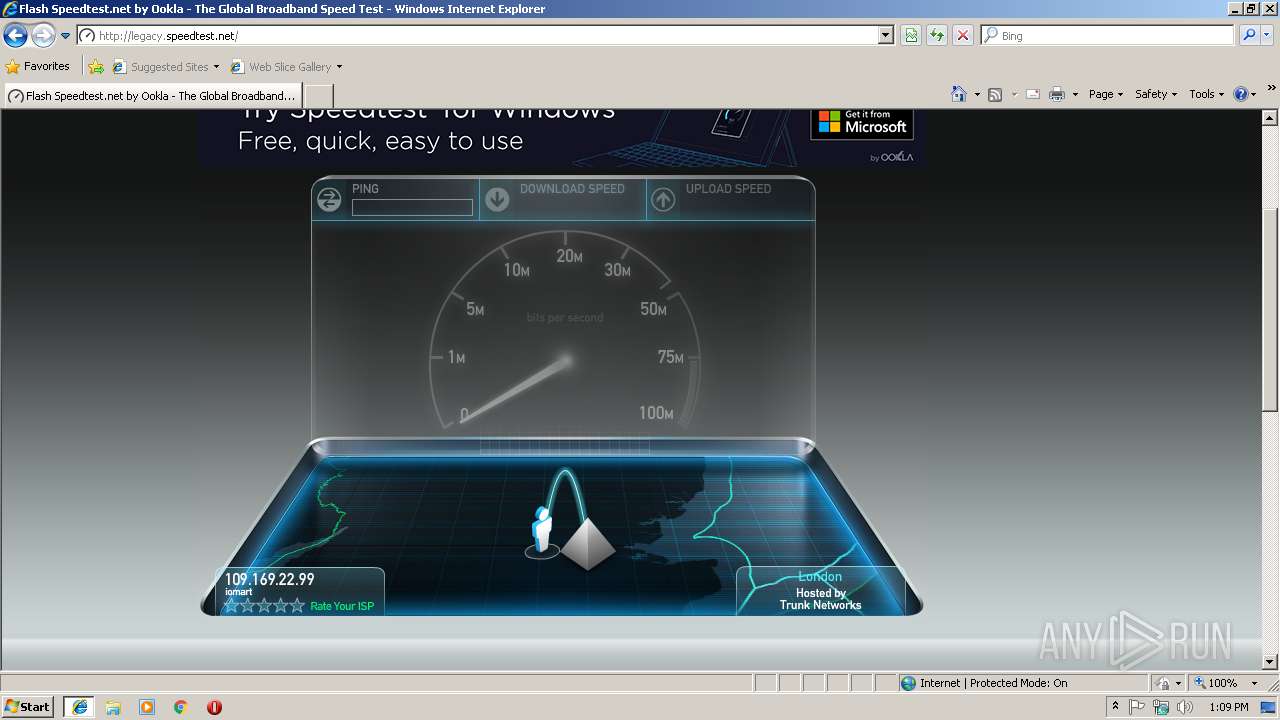The image size is (1280, 720).
Task: Expand the address bar history dropdown
Action: pos(886,35)
